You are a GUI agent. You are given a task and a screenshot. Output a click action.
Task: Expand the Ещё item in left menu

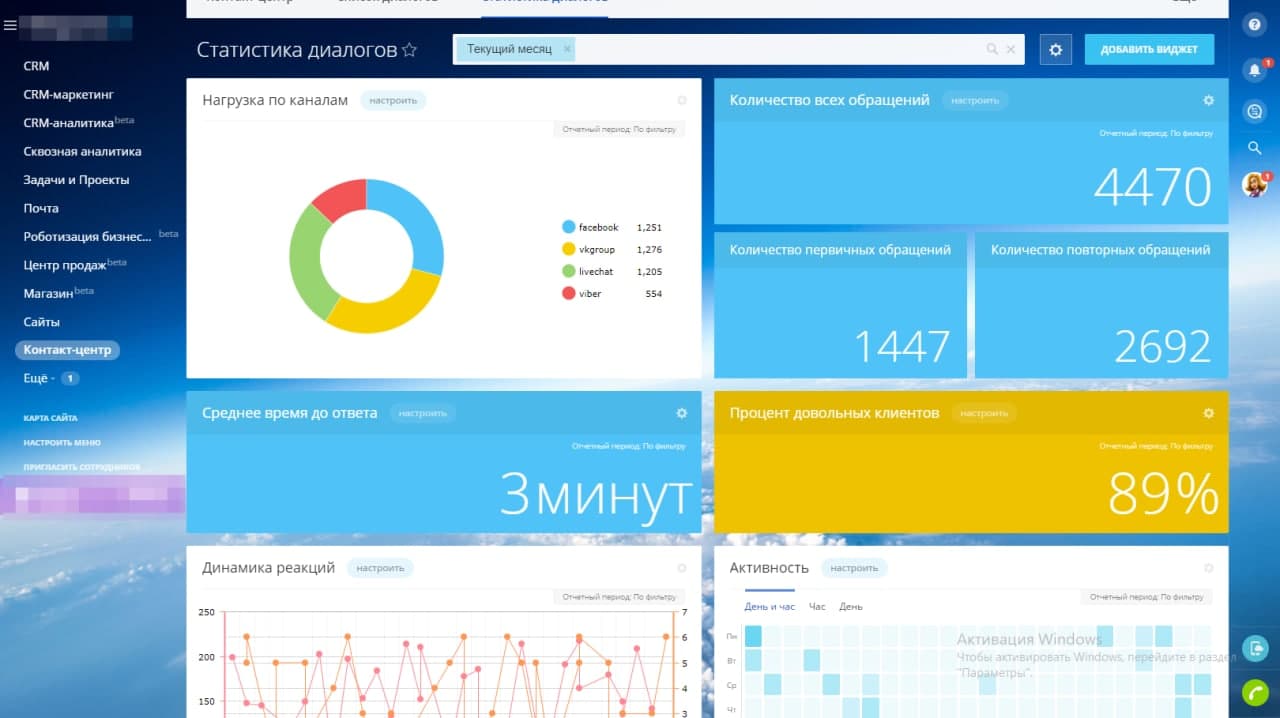(x=38, y=379)
